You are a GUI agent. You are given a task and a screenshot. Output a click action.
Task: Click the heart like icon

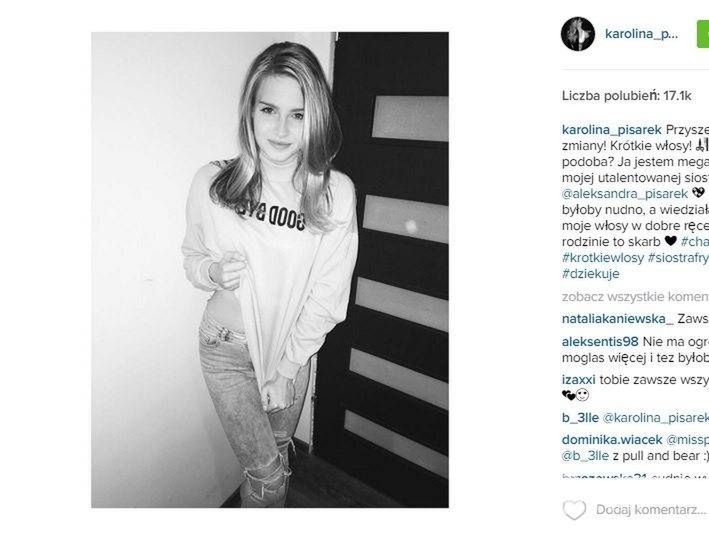pyautogui.click(x=574, y=510)
